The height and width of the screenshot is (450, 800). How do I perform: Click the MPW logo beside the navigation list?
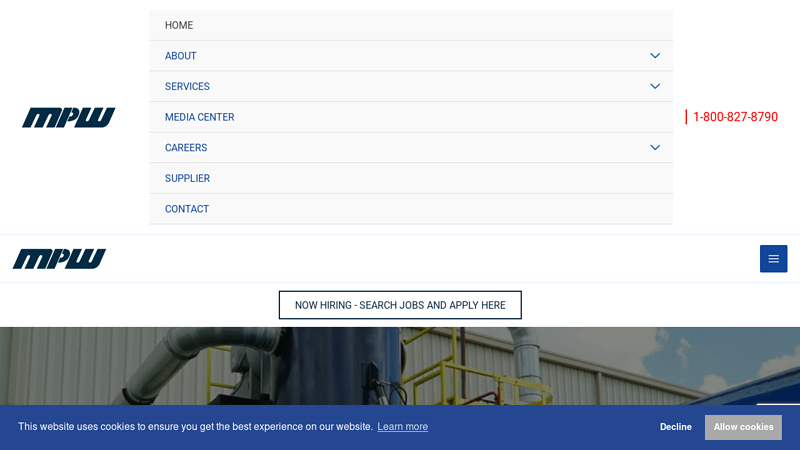click(68, 118)
